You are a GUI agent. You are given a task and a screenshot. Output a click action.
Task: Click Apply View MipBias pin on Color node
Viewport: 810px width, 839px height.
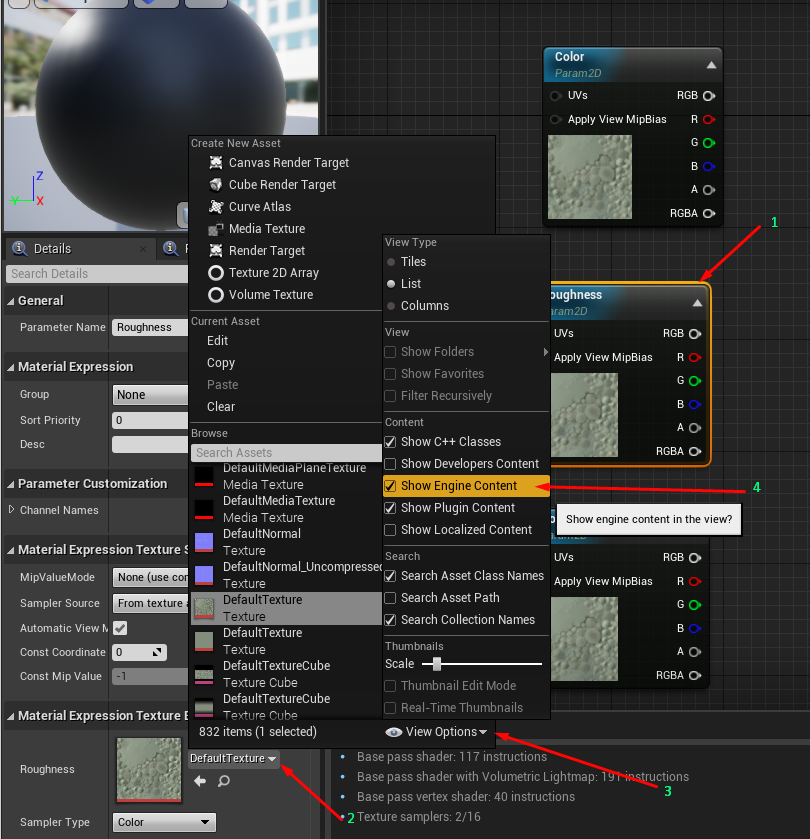tap(556, 119)
